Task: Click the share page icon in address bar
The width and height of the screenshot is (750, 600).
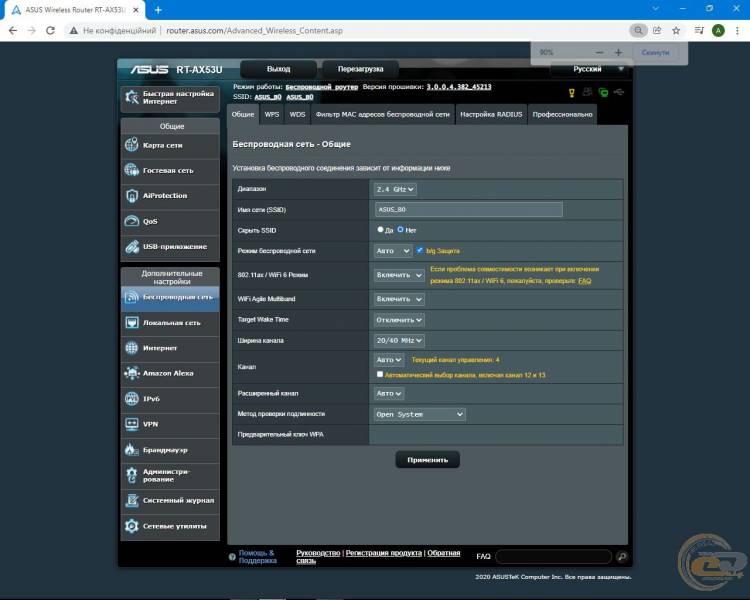Action: coord(657,31)
